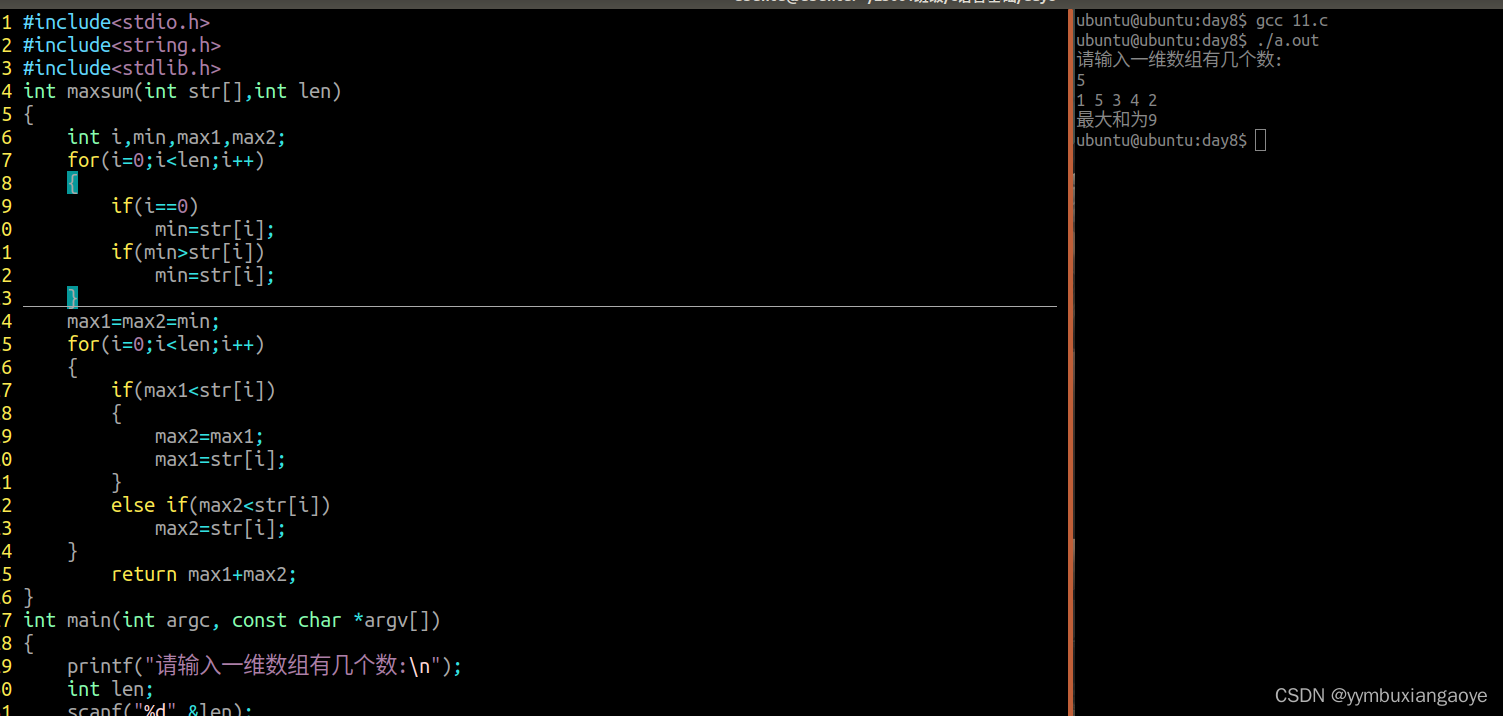Click the highlighted closing brace above max1=max2=min
1503x716 pixels.
point(71,297)
